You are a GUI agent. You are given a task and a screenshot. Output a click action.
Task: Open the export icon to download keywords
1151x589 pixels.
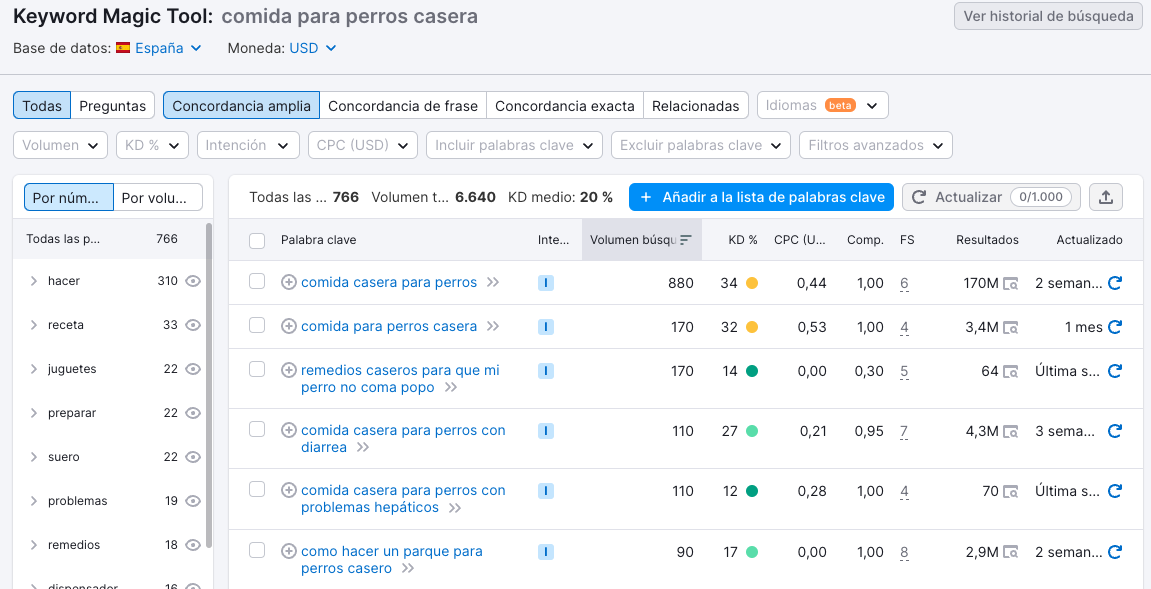[x=1106, y=197]
